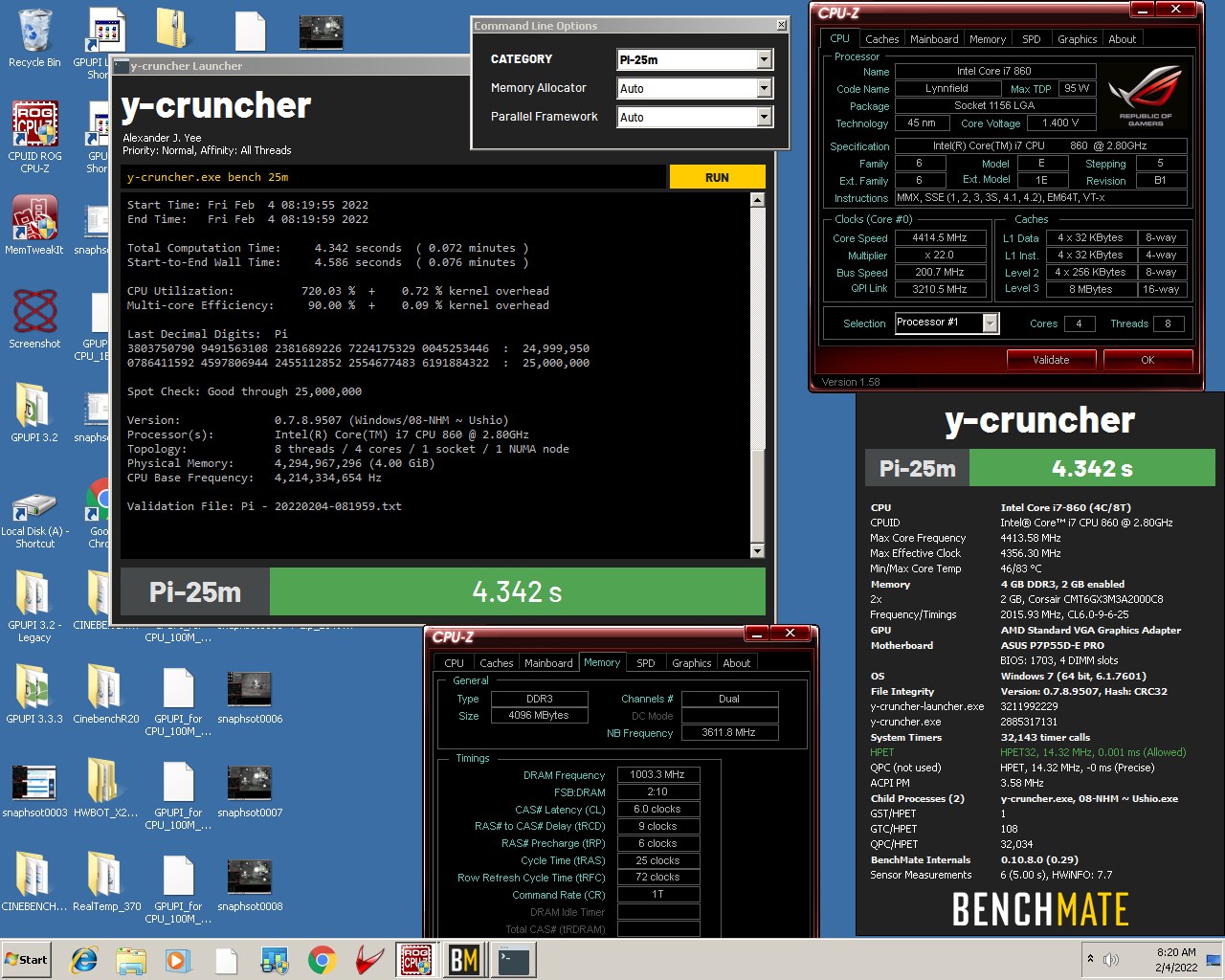Open the snaphsot0006 image file
This screenshot has height=980, width=1225.
250,697
